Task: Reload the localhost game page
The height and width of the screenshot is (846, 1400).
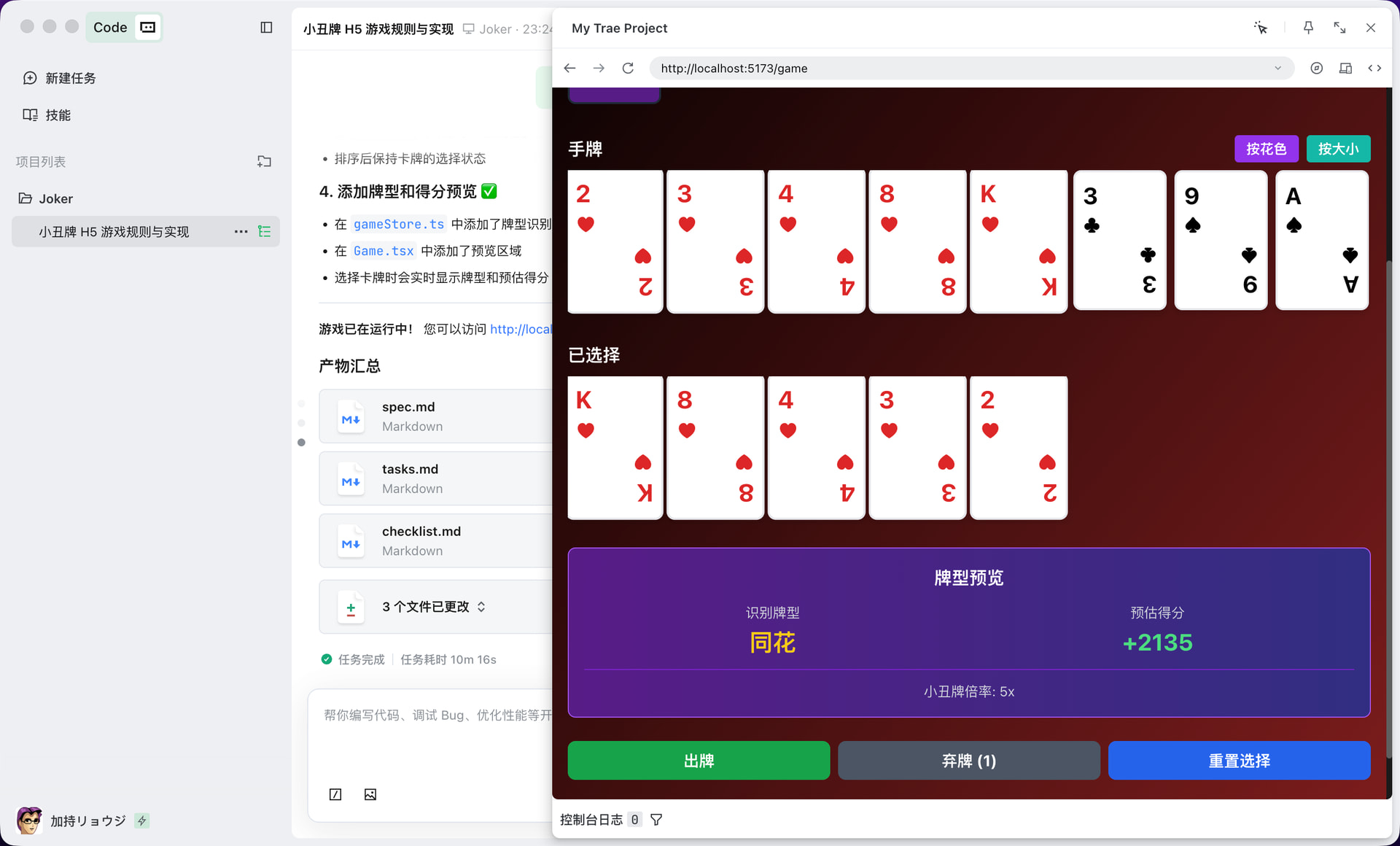Action: click(628, 68)
